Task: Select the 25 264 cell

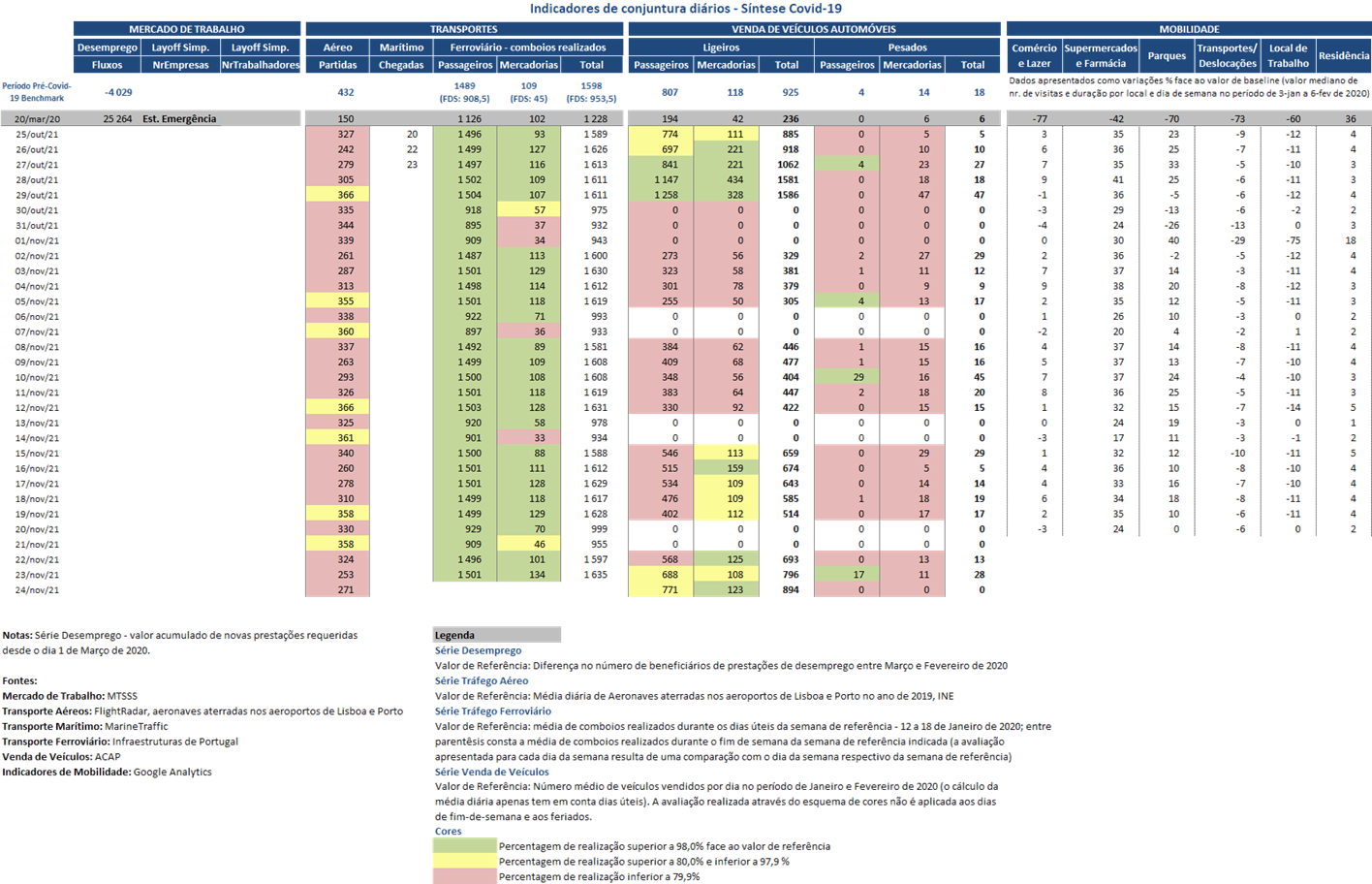Action: 117,119
